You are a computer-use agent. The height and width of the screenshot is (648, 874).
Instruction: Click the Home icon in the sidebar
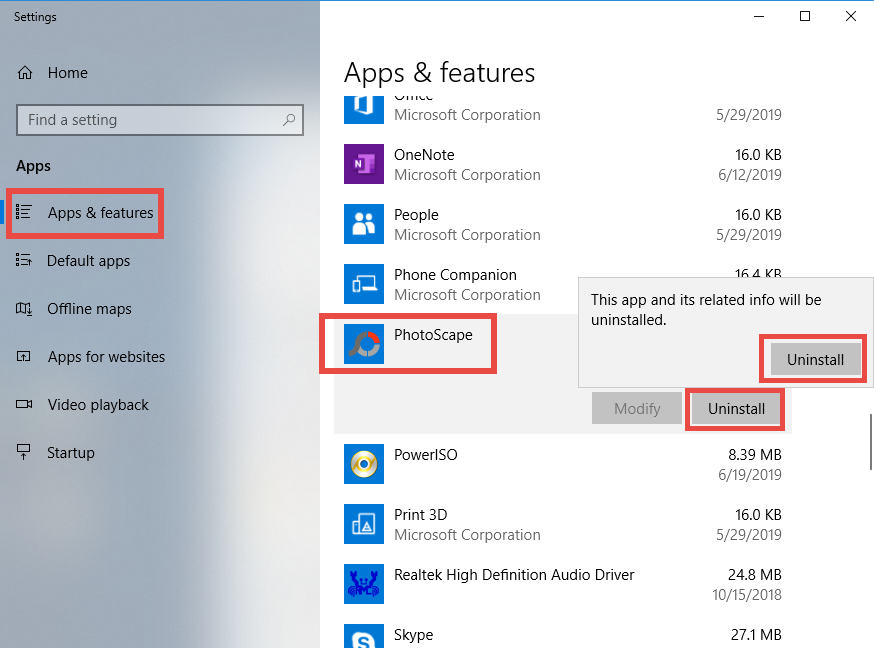[25, 73]
